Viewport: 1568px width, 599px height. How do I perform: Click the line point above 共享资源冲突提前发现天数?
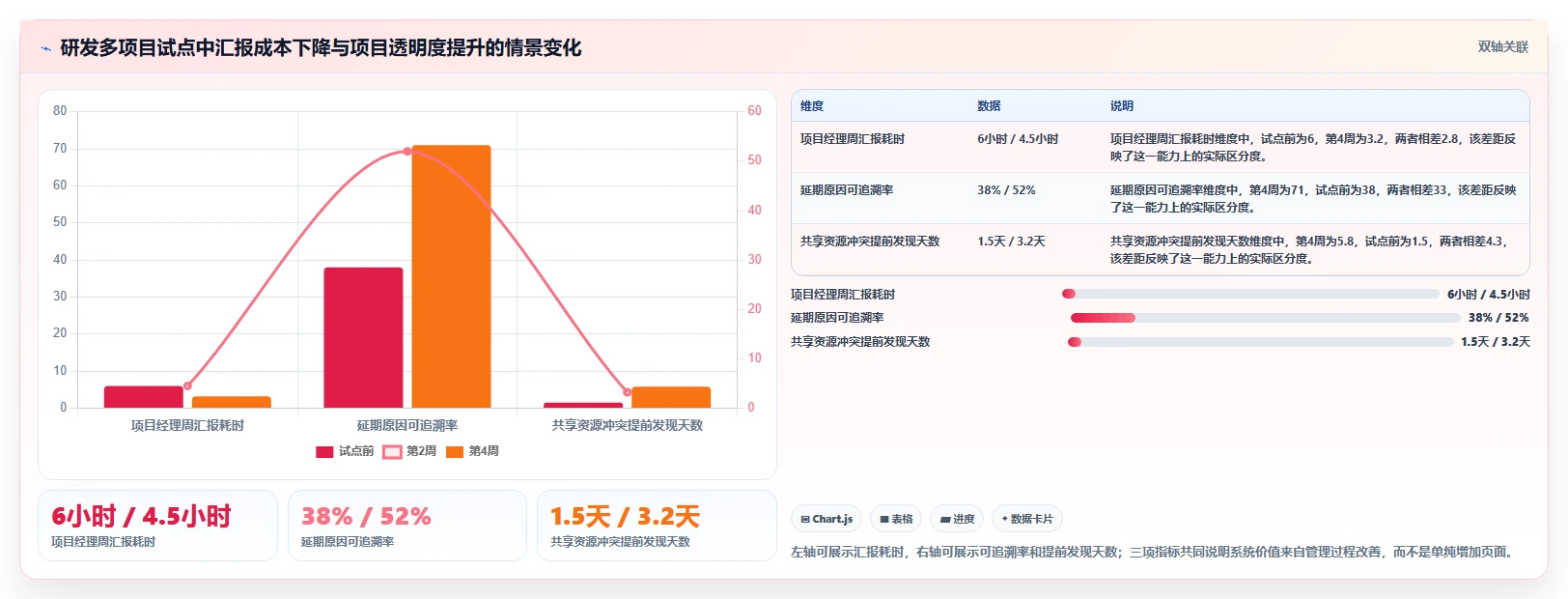point(627,391)
